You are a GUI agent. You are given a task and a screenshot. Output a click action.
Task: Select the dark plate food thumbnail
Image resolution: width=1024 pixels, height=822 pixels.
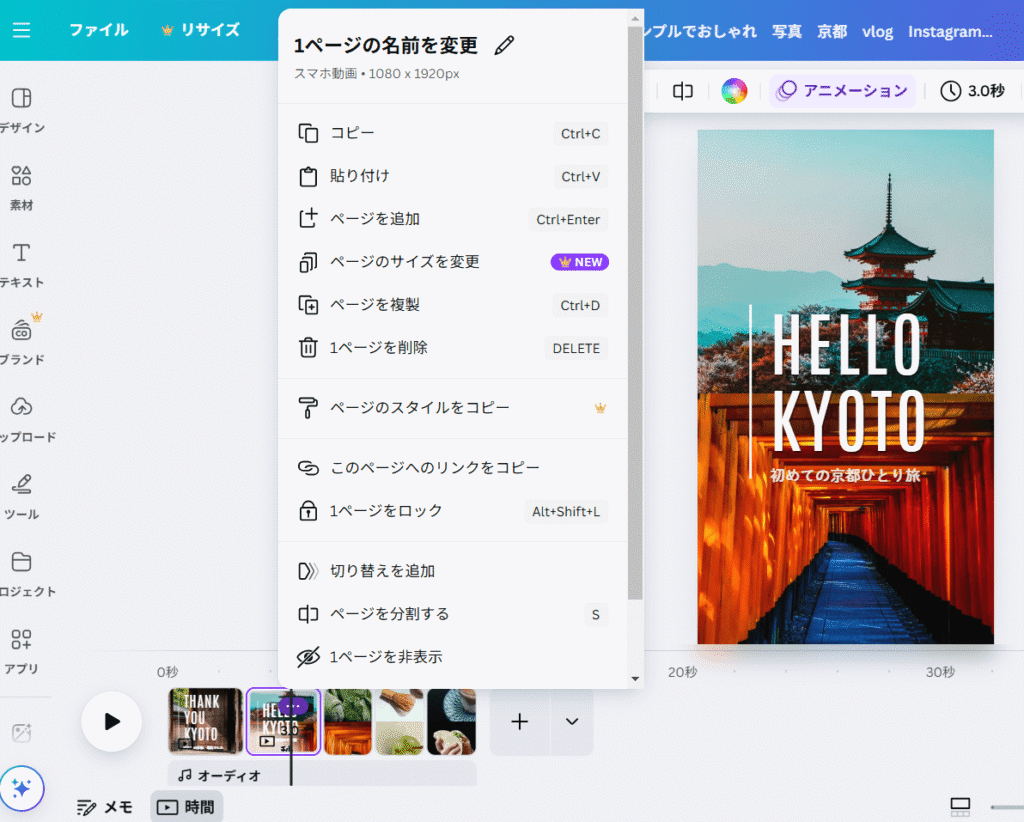click(451, 721)
